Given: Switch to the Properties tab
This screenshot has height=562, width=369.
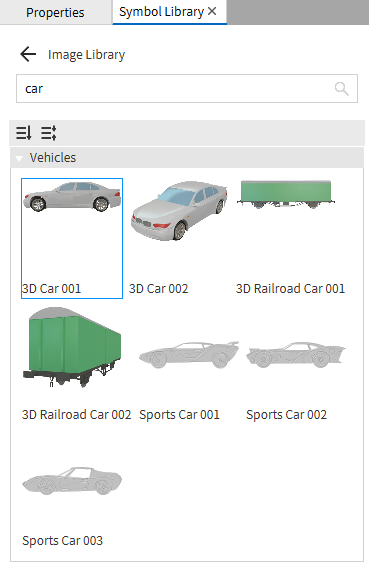Looking at the screenshot, I should [55, 13].
